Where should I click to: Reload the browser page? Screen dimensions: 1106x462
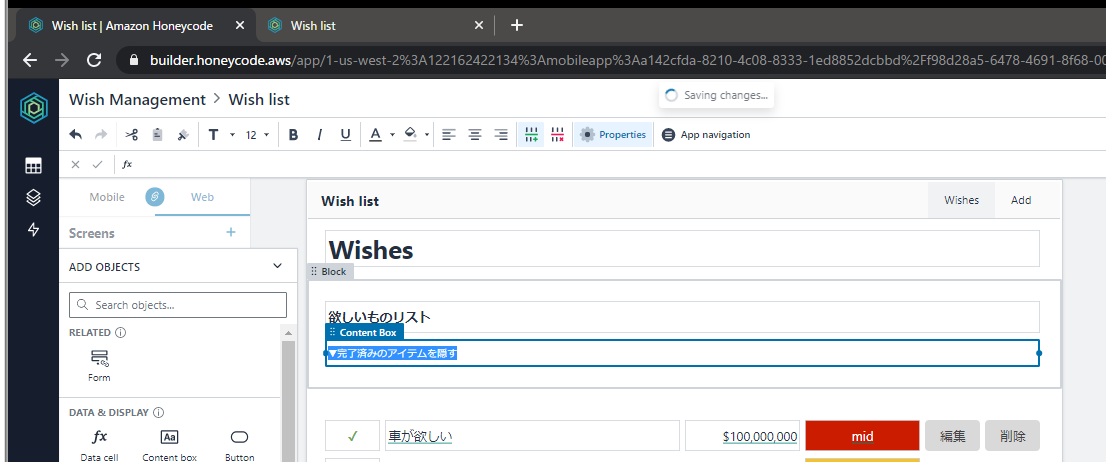[x=94, y=60]
